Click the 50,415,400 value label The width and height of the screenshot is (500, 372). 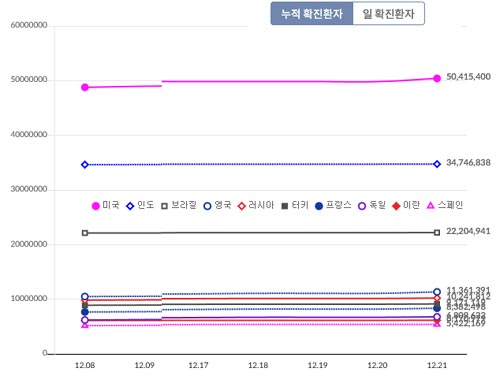point(468,77)
